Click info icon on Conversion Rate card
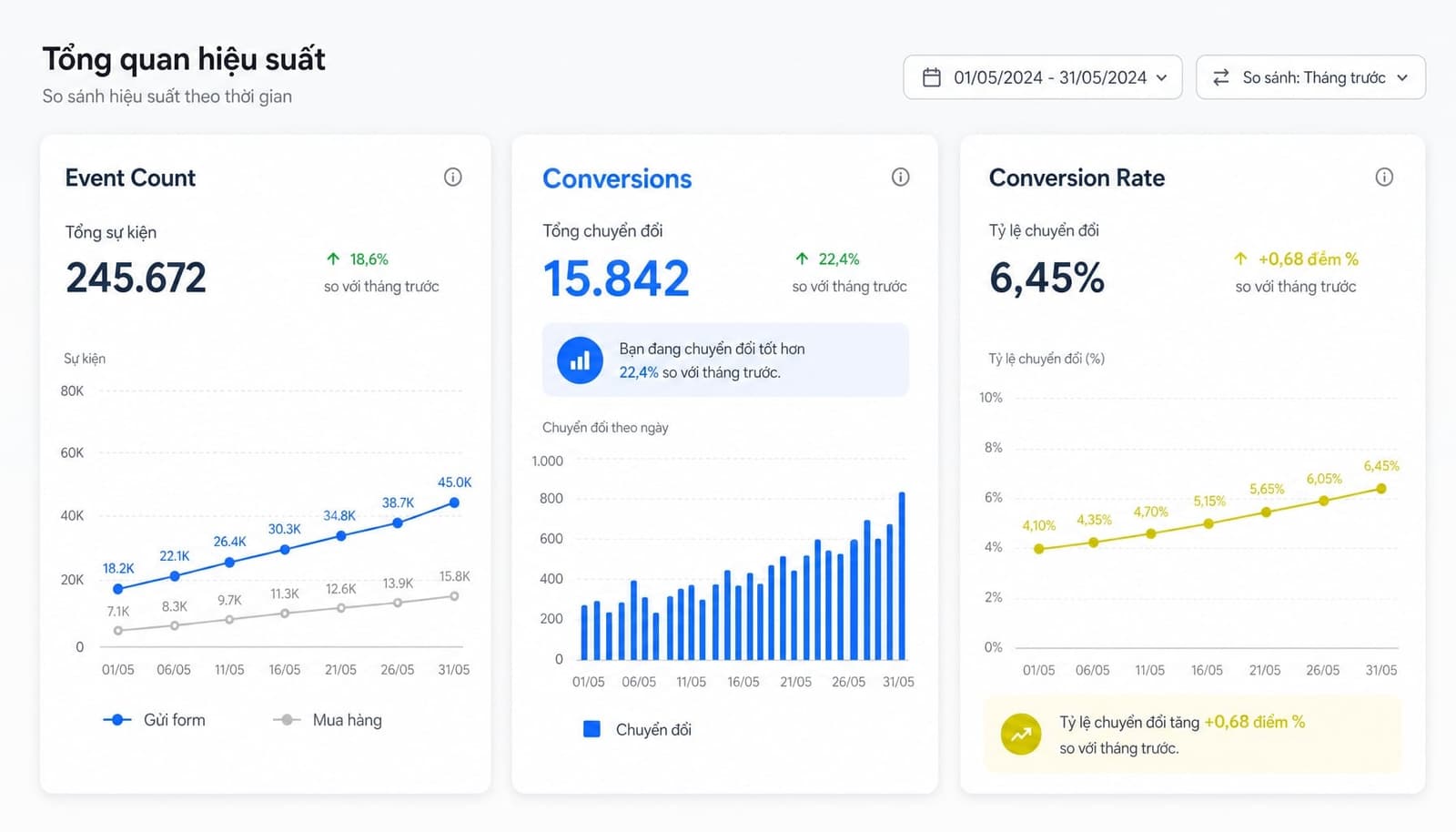The height and width of the screenshot is (832, 1456). 1384,178
